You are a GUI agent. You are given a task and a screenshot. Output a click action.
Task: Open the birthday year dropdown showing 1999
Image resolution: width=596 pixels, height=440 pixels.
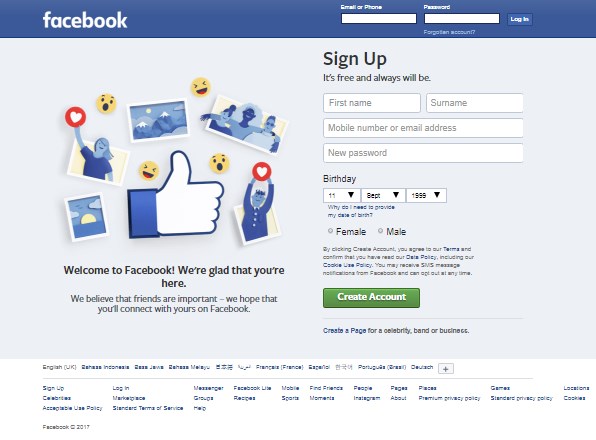(426, 195)
